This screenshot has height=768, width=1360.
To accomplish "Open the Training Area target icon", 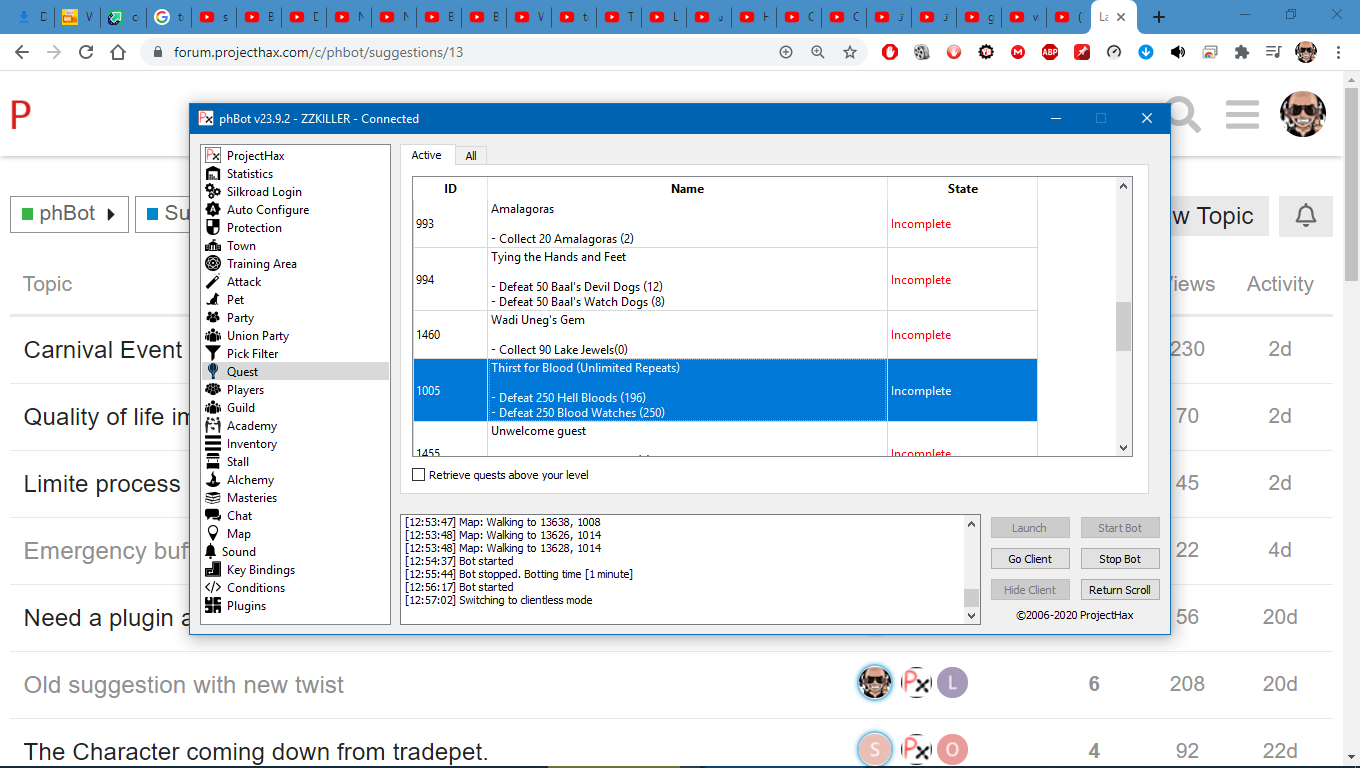I will [212, 264].
